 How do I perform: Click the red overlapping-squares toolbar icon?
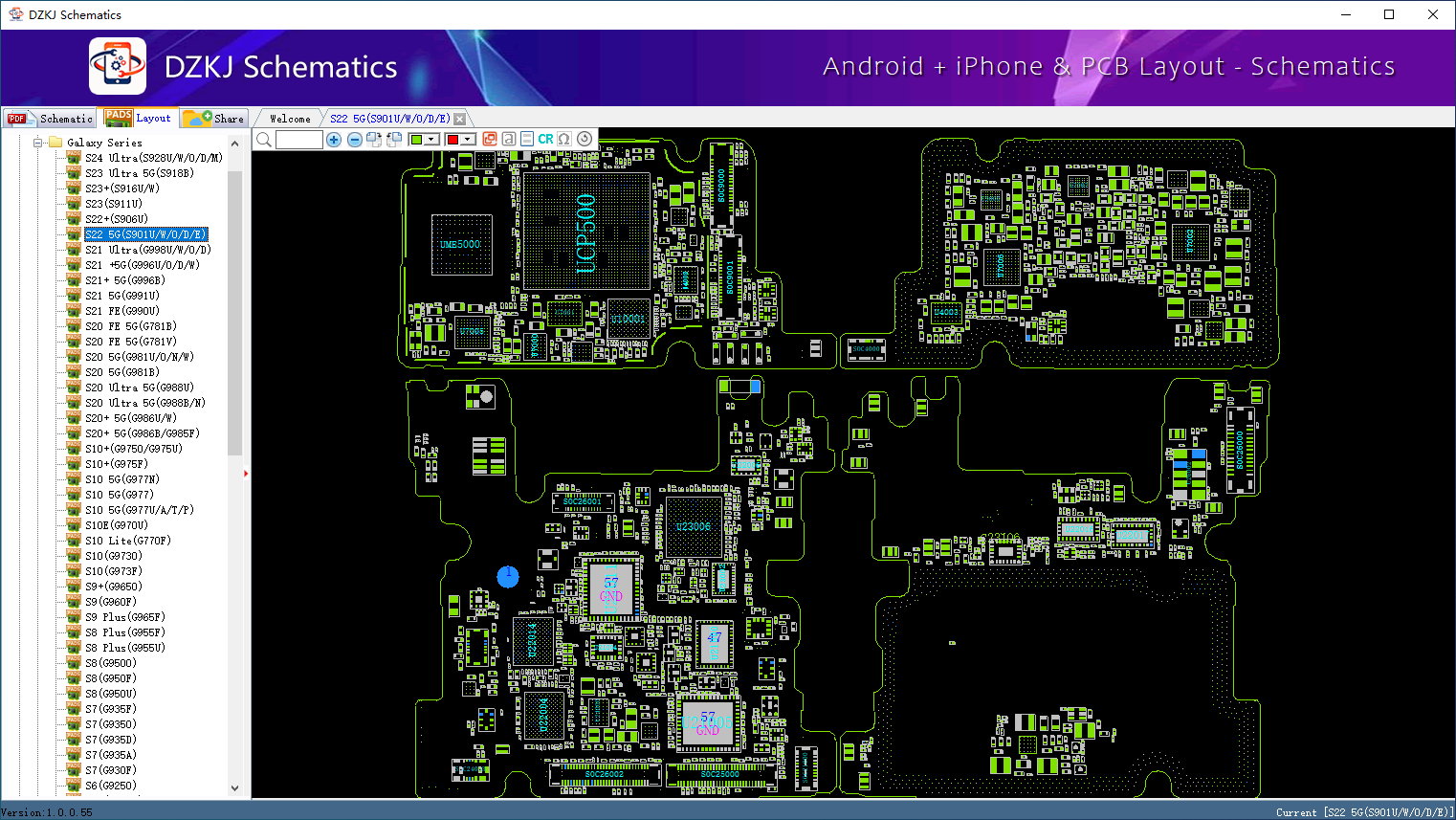490,139
